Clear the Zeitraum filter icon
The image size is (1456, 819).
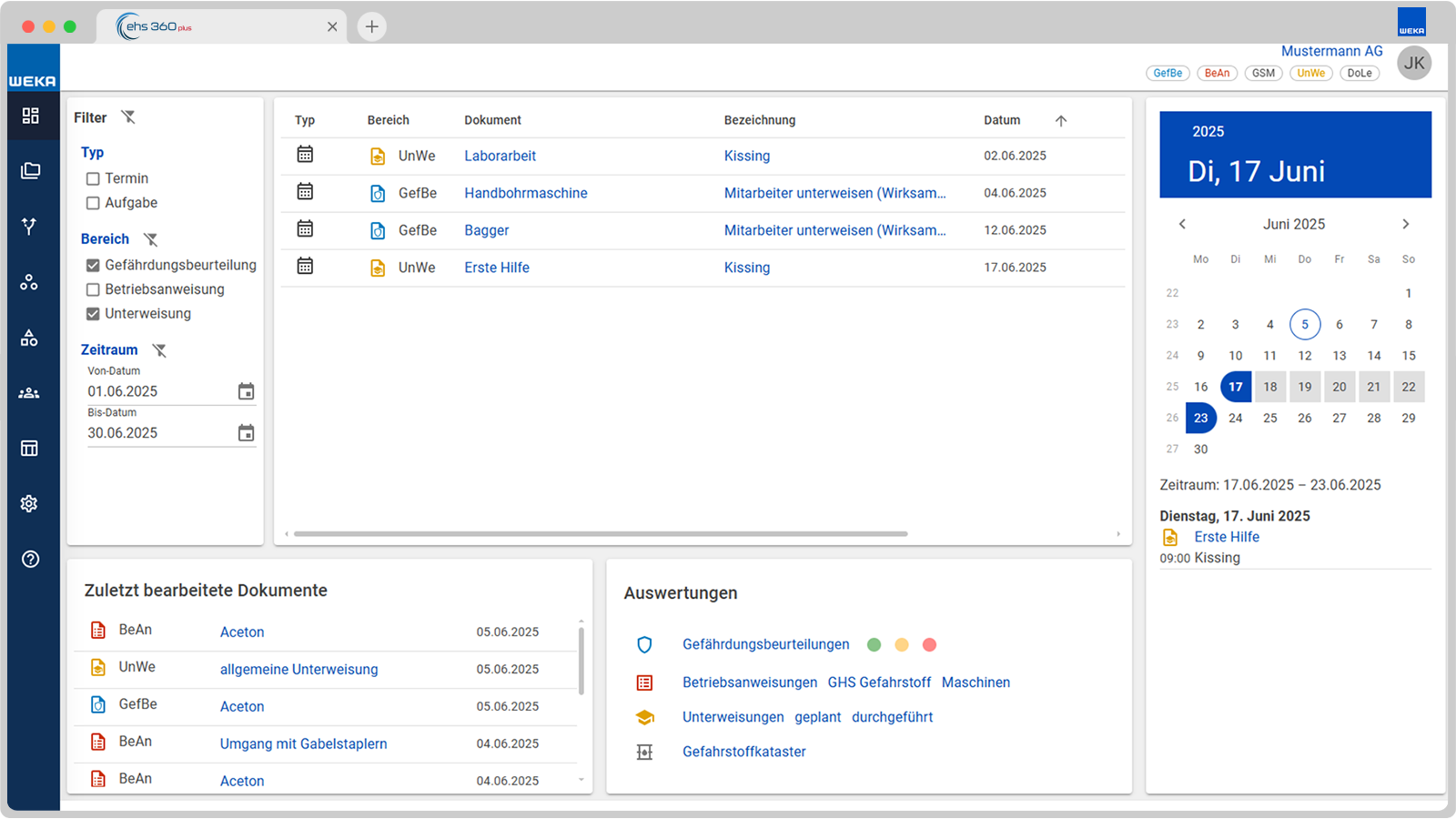(159, 349)
